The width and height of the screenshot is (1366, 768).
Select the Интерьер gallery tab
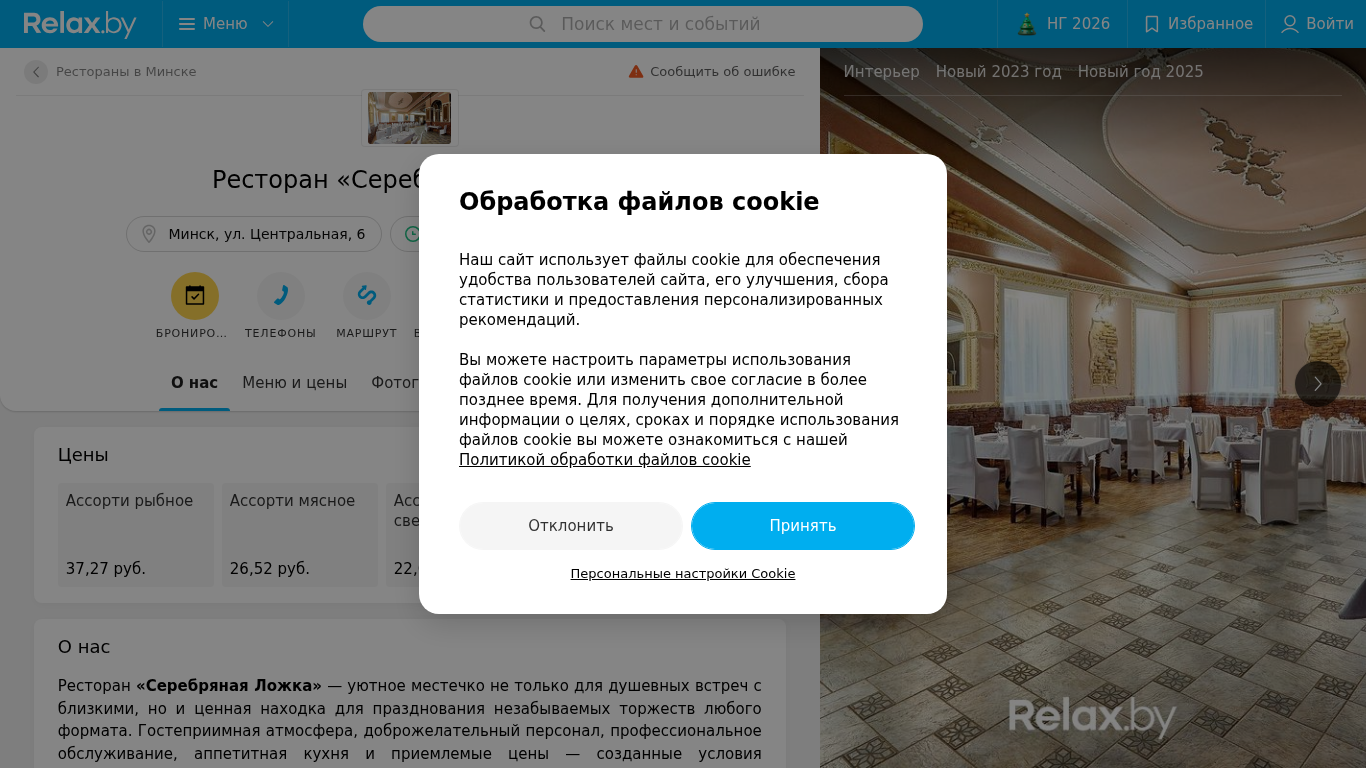[881, 72]
